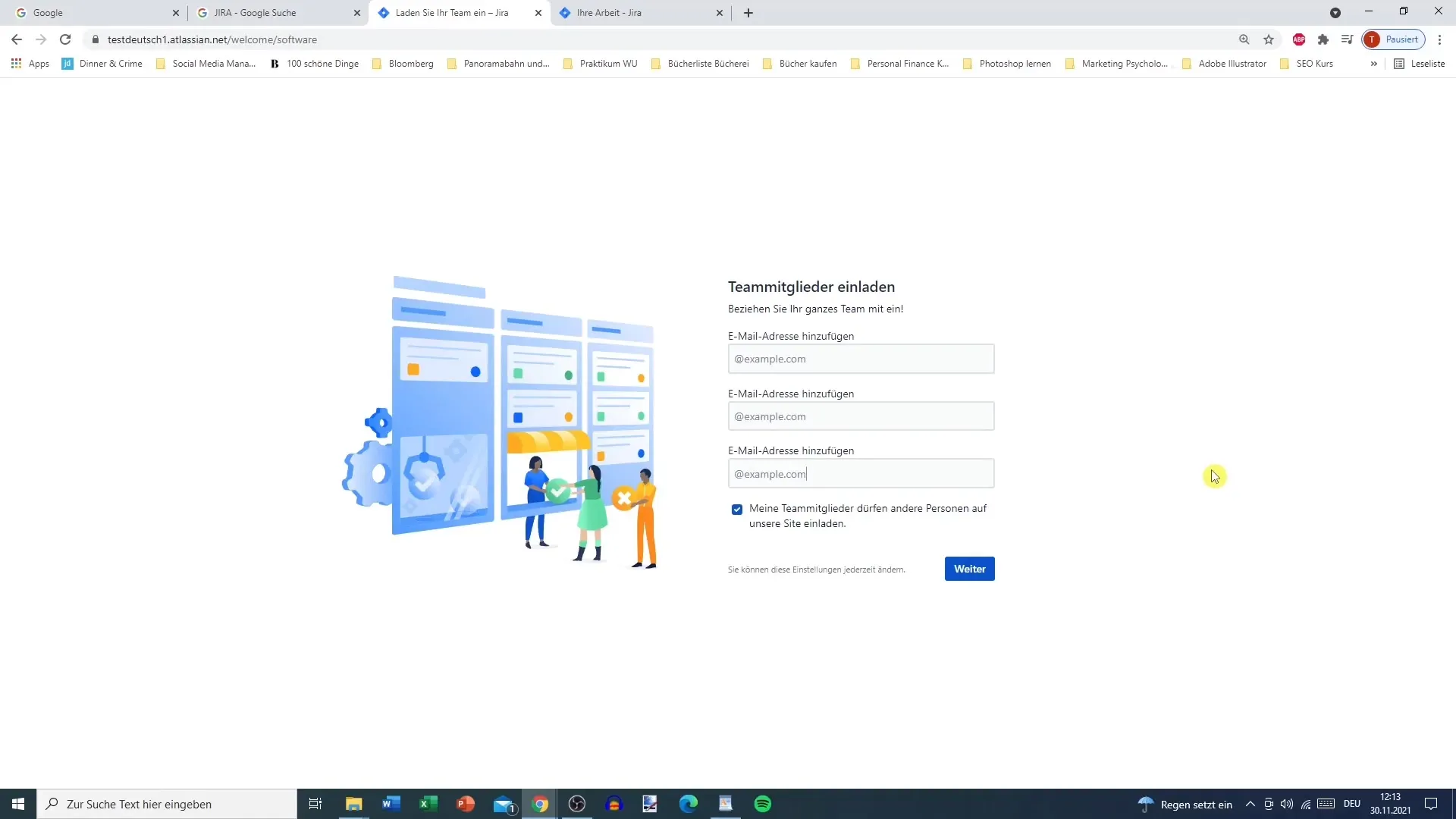Launch Word from the taskbar
This screenshot has width=1456, height=819.
(391, 804)
